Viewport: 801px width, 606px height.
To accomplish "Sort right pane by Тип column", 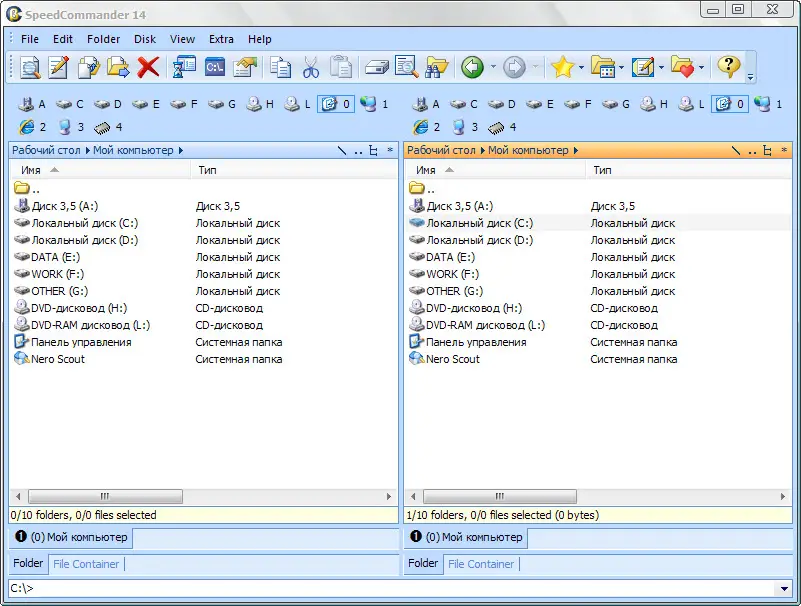I will pos(689,170).
